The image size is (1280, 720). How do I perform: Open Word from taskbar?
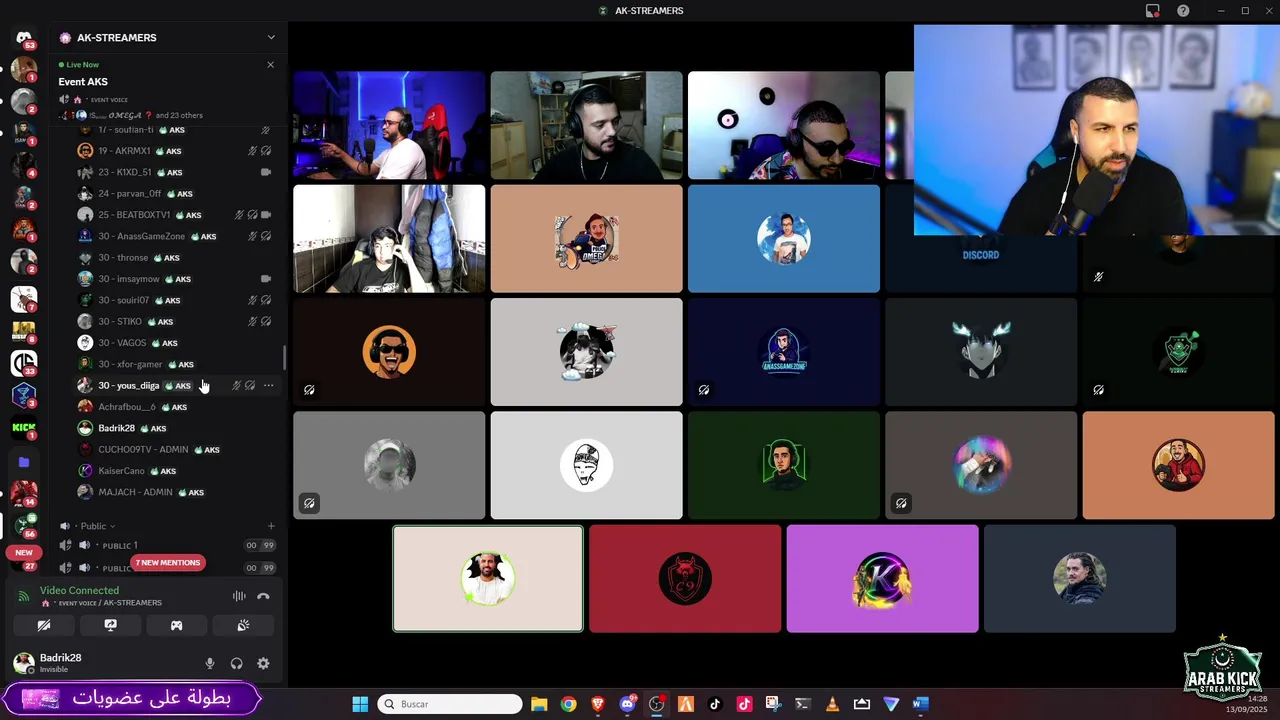point(920,704)
